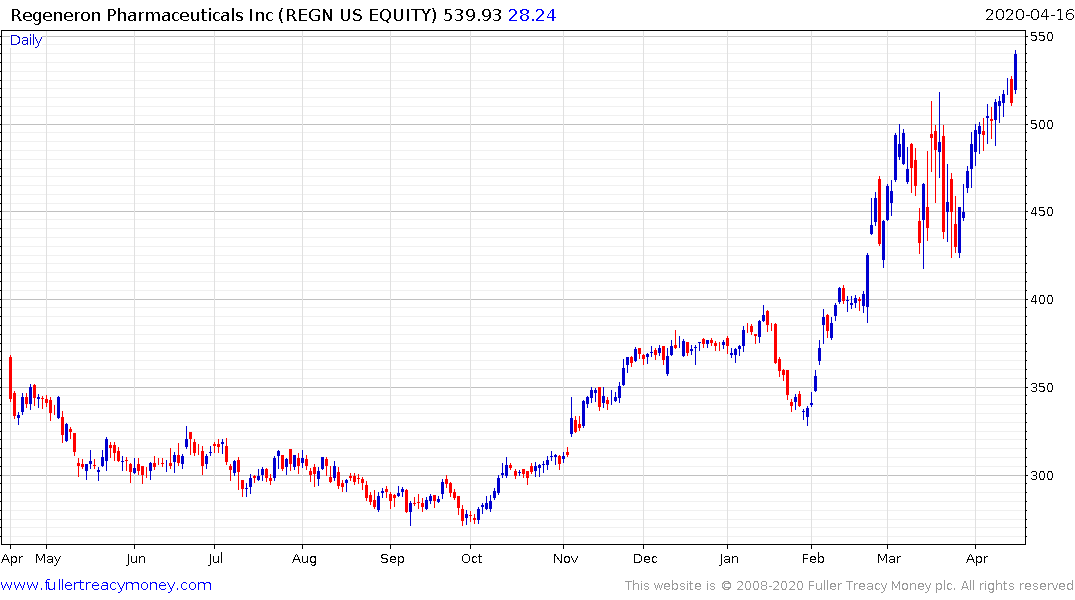Click the date 2020-04-16

1029,15
